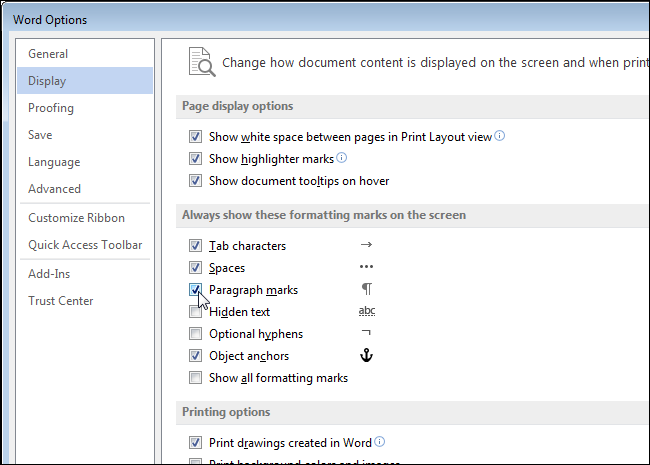Screen dimensions: 650x465
Task: Switch to the Advanced category
Action: [x=54, y=189]
